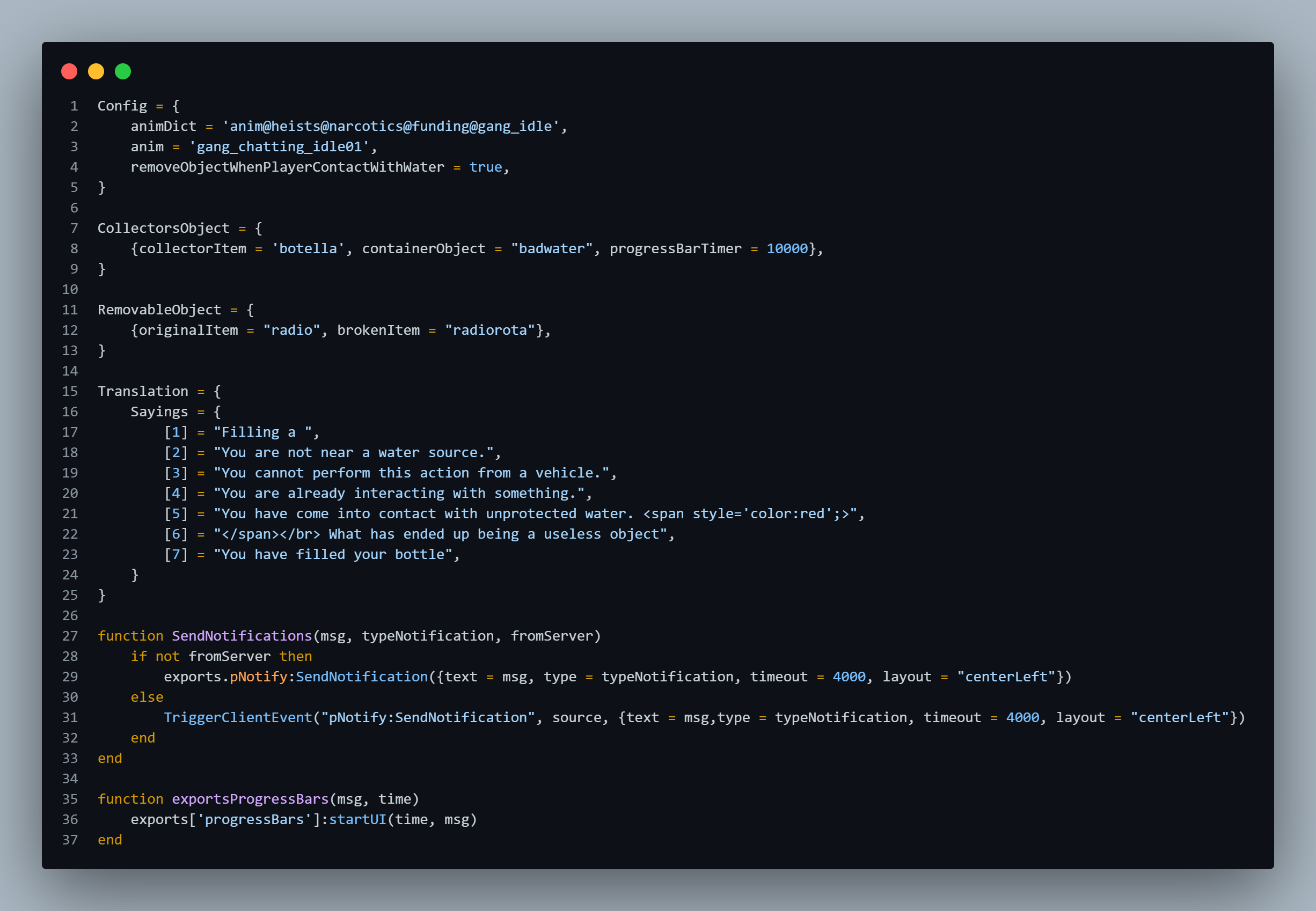Click the 'else' keyword on line 30
This screenshot has height=911, width=1316.
click(x=147, y=697)
